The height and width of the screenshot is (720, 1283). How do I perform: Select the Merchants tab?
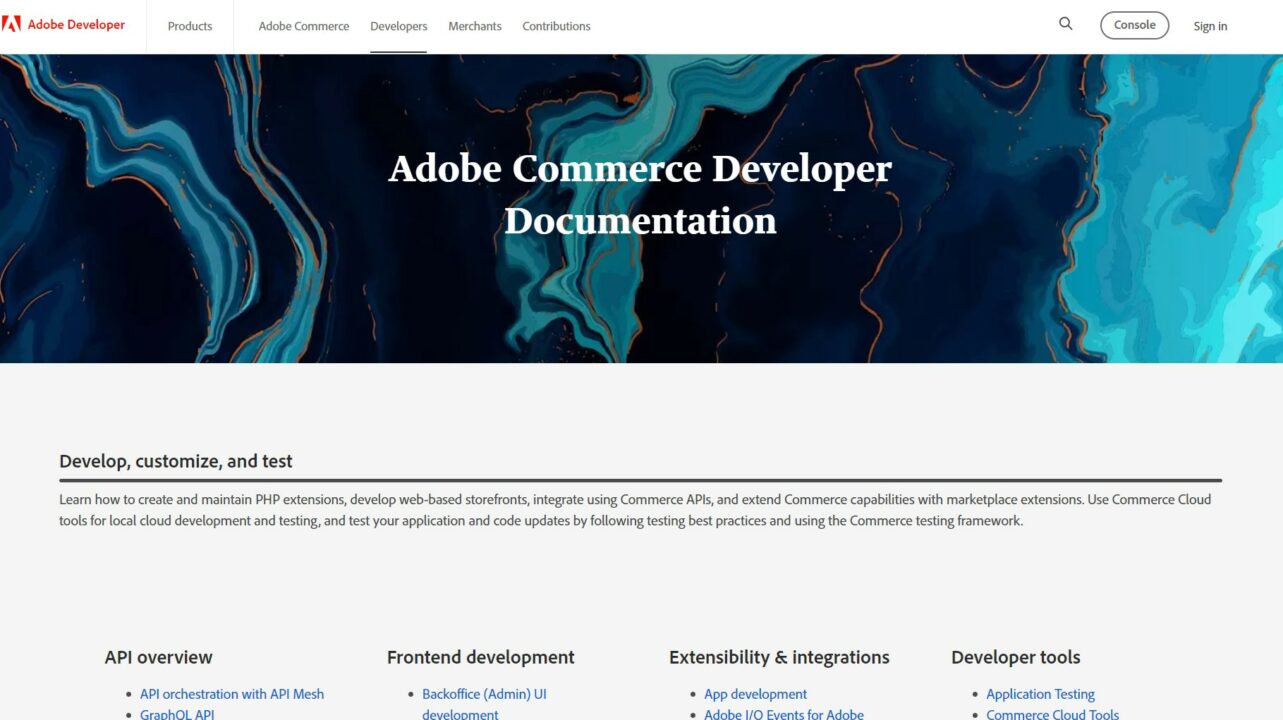475,26
